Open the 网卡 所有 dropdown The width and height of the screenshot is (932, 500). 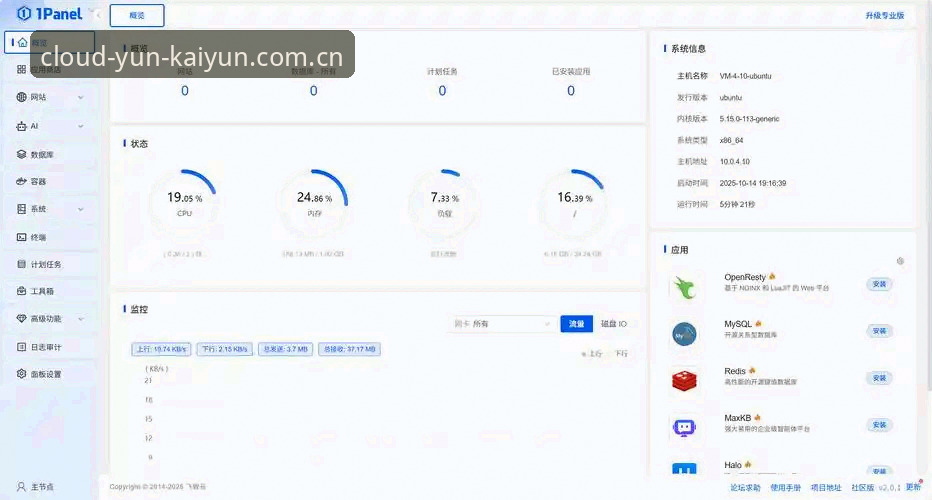click(x=501, y=323)
